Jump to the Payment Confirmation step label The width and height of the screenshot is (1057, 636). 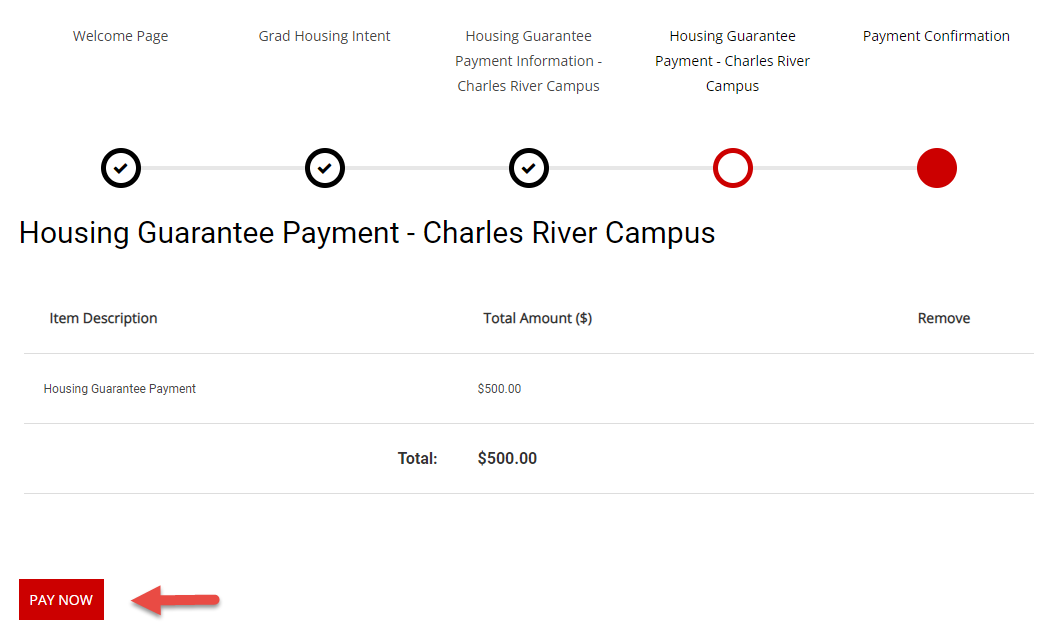point(937,36)
